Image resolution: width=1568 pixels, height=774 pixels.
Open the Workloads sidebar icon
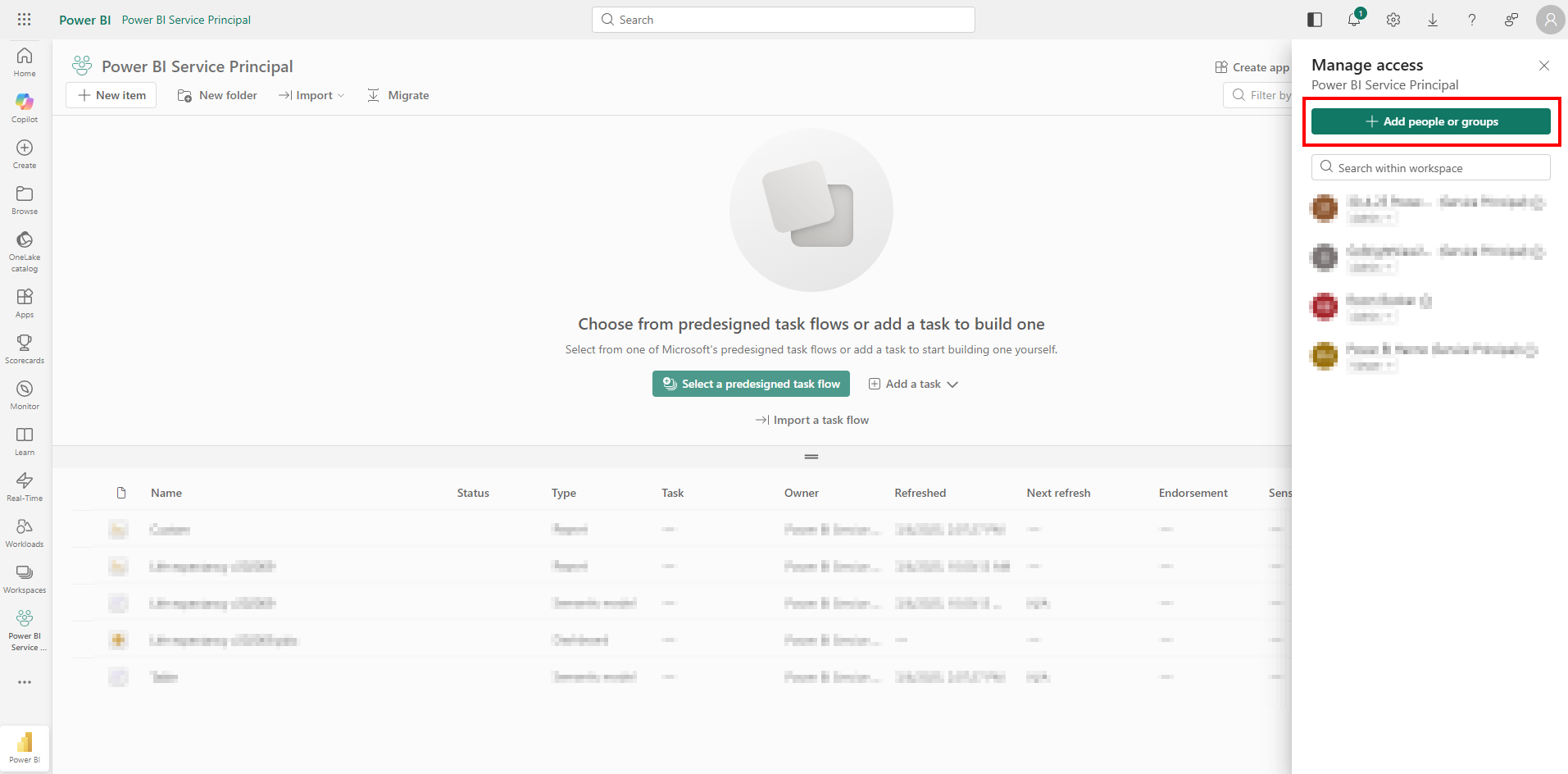(25, 532)
